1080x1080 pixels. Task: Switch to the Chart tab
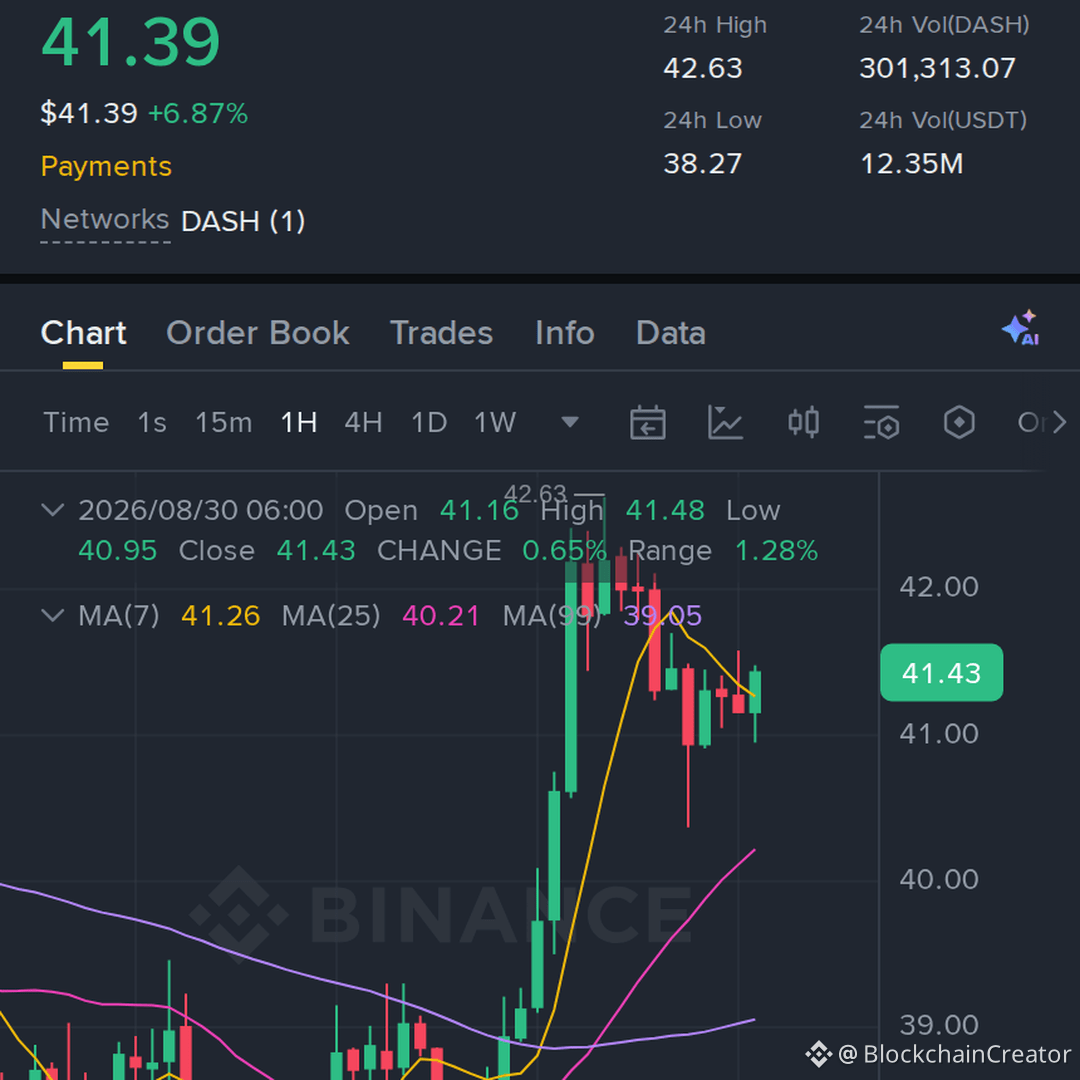pos(83,333)
